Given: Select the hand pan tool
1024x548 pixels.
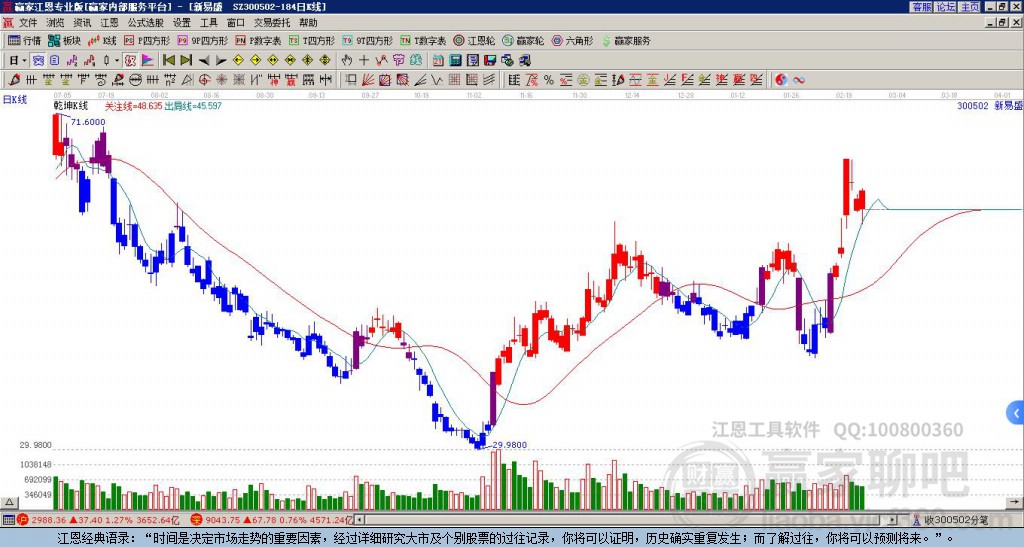Looking at the screenshot, I should click(347, 61).
